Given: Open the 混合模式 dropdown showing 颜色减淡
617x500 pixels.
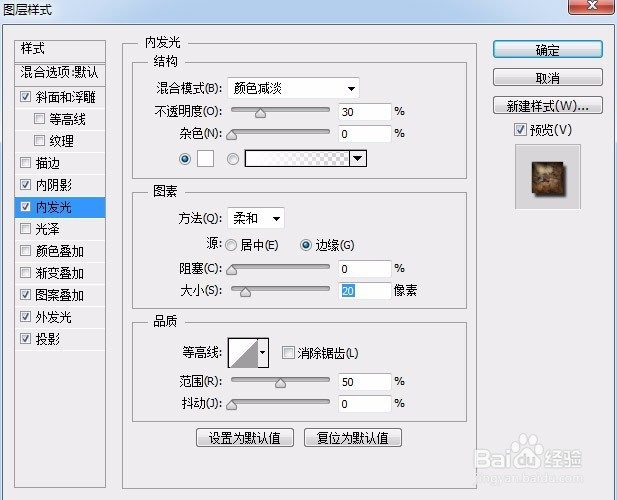Looking at the screenshot, I should 293,88.
